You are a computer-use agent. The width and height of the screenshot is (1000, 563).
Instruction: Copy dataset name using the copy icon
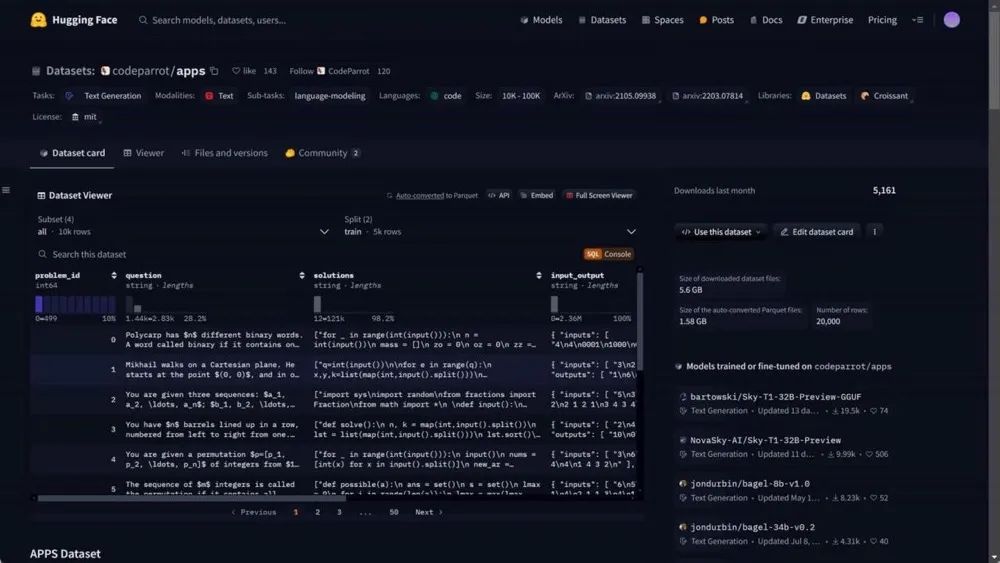[214, 71]
